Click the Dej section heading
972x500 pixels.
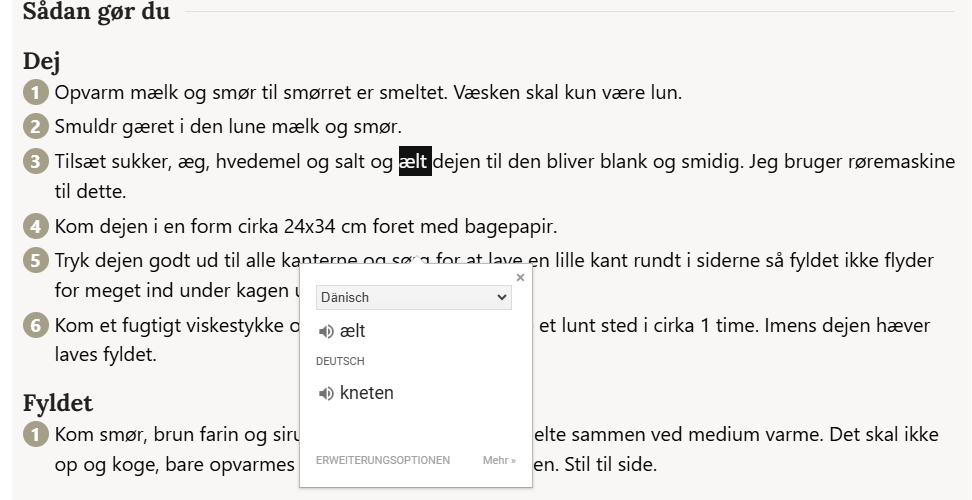point(42,61)
